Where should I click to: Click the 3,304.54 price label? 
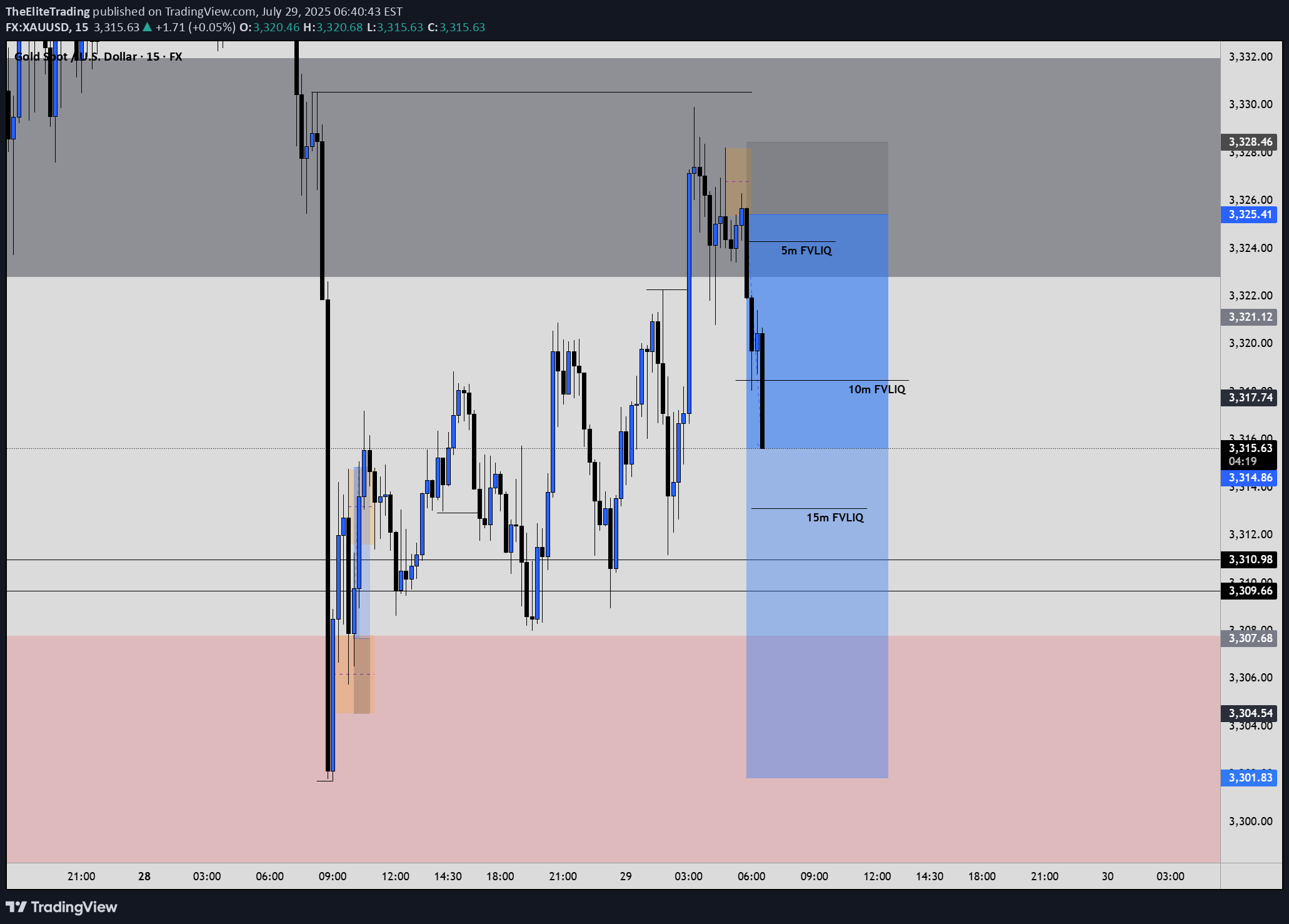[x=1249, y=713]
